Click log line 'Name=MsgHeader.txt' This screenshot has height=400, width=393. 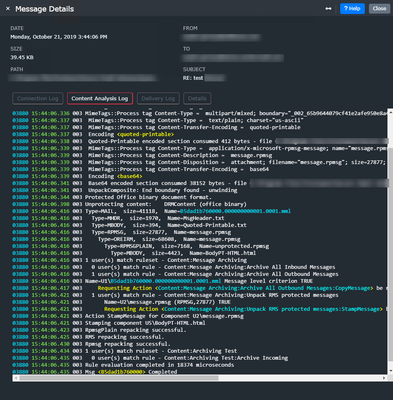[x=118, y=218]
